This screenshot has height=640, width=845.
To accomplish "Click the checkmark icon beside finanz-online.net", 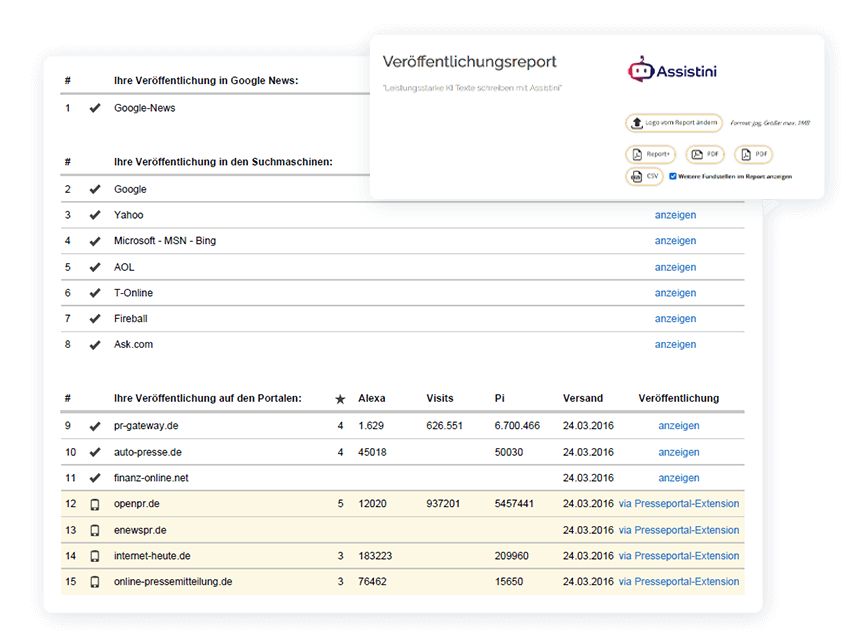I will (x=95, y=478).
